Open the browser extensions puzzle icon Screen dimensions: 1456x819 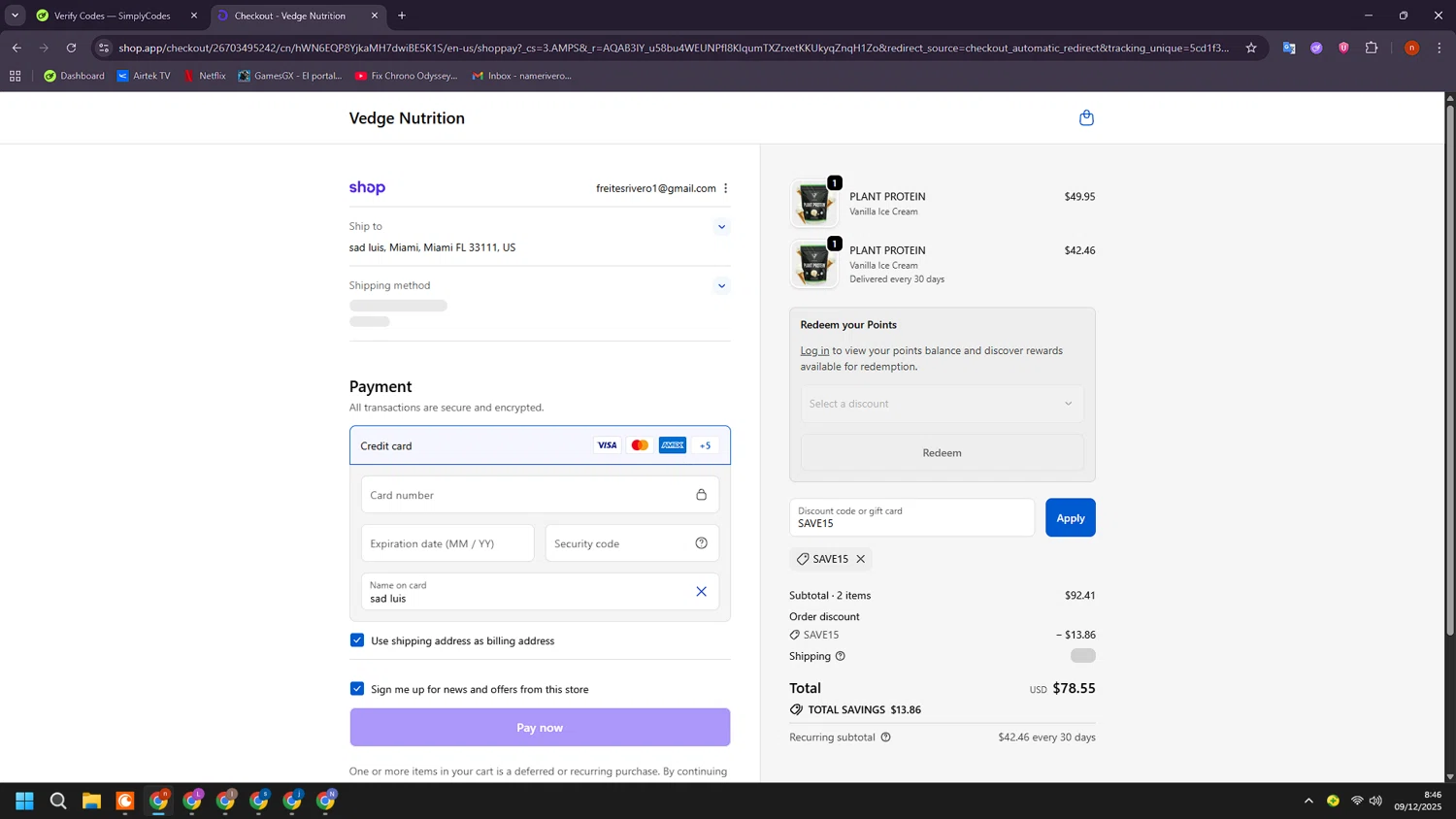pyautogui.click(x=1372, y=48)
